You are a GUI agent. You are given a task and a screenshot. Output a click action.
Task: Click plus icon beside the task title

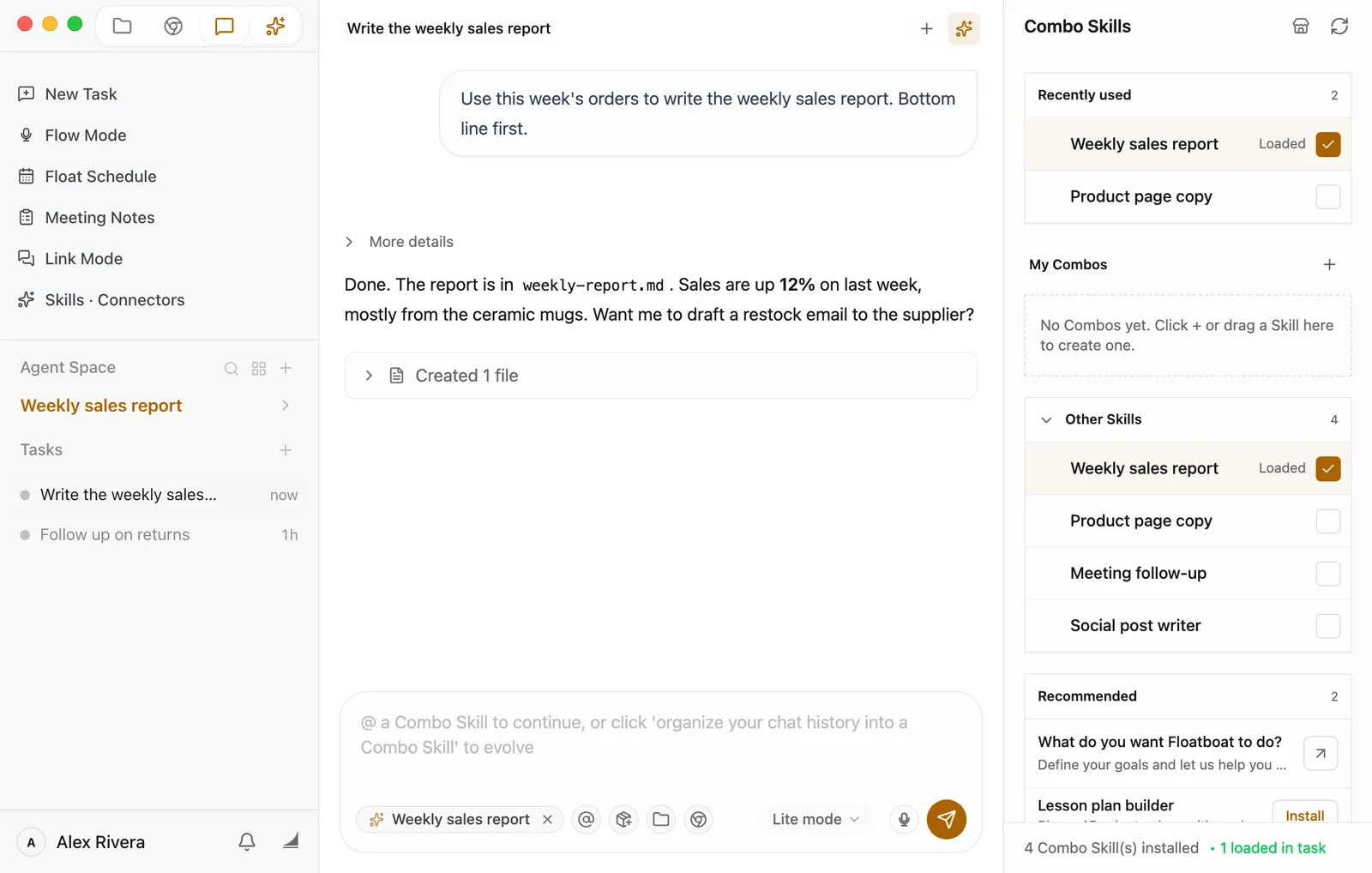click(x=926, y=29)
